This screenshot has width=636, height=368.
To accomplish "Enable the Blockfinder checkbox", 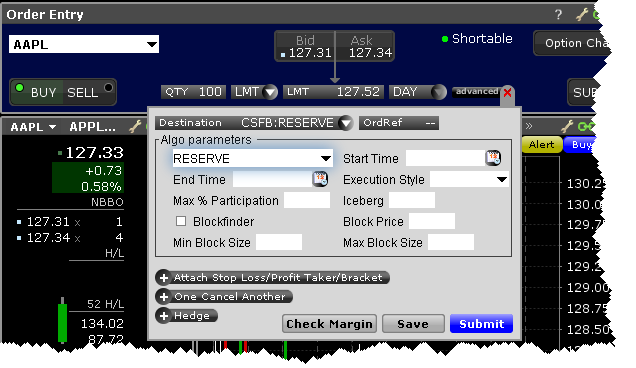I will [x=181, y=221].
